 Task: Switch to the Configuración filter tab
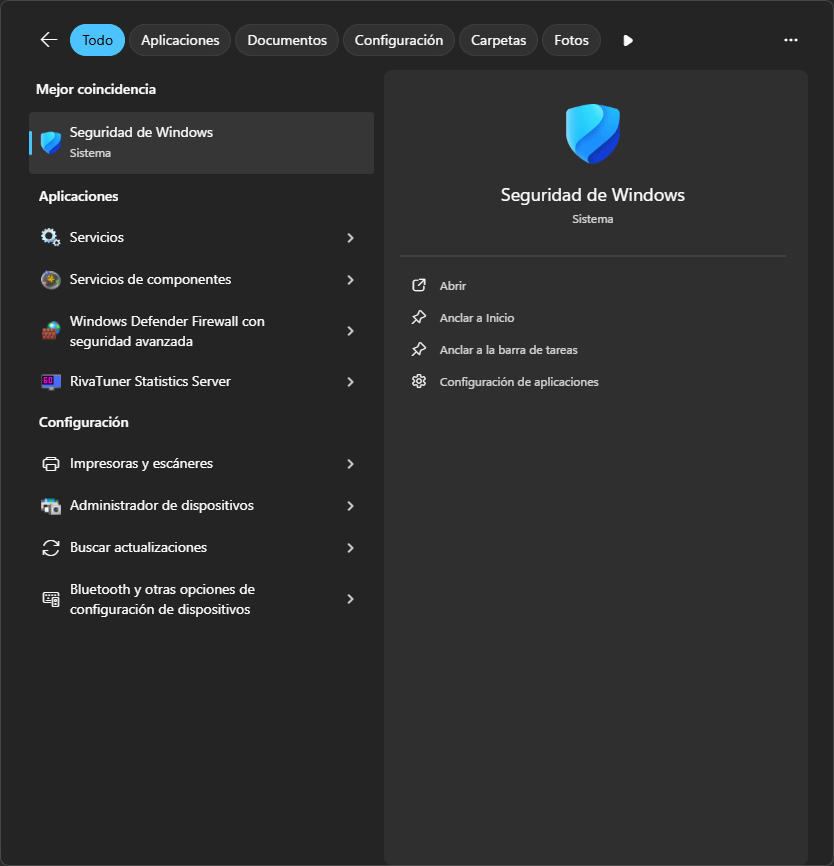click(x=399, y=40)
